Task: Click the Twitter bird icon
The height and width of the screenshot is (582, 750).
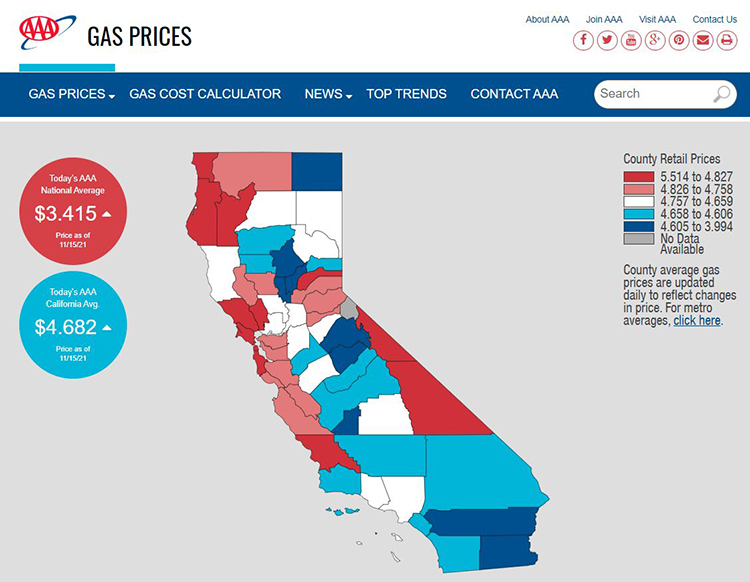Action: pos(607,40)
